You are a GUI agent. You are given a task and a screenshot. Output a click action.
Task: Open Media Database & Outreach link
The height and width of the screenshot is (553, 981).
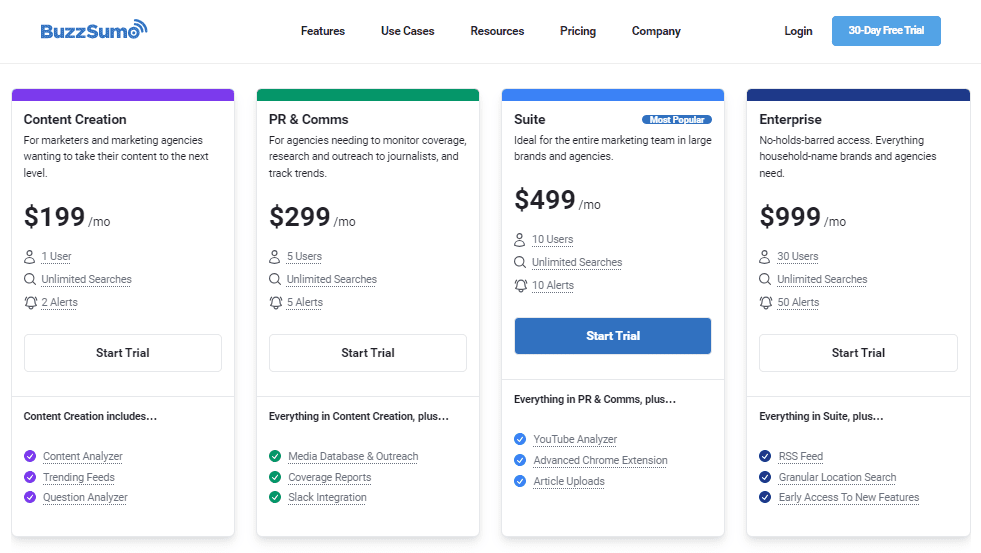(x=353, y=456)
